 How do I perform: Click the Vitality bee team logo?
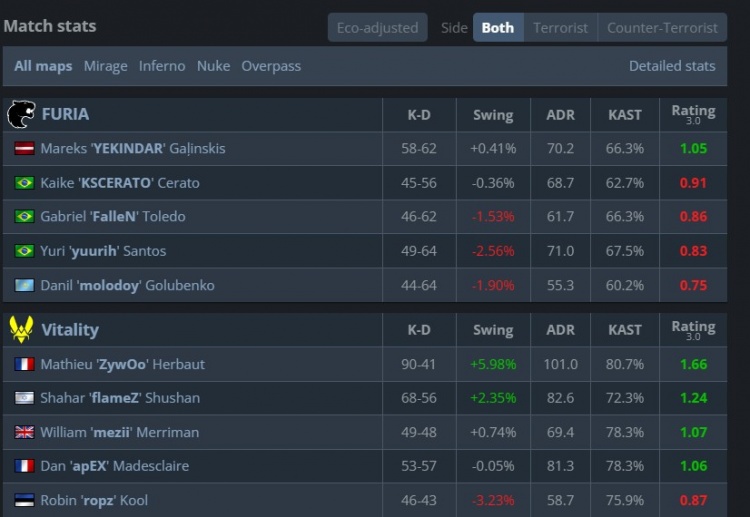tap(21, 329)
